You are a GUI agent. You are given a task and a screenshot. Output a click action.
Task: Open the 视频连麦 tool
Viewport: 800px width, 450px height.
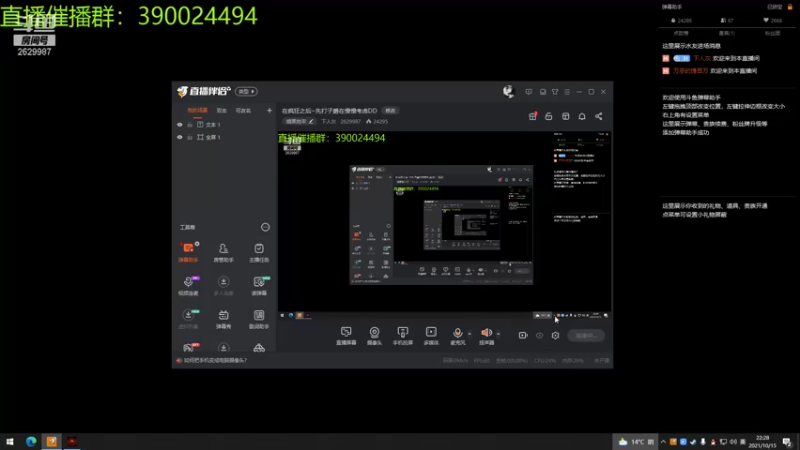(188, 285)
